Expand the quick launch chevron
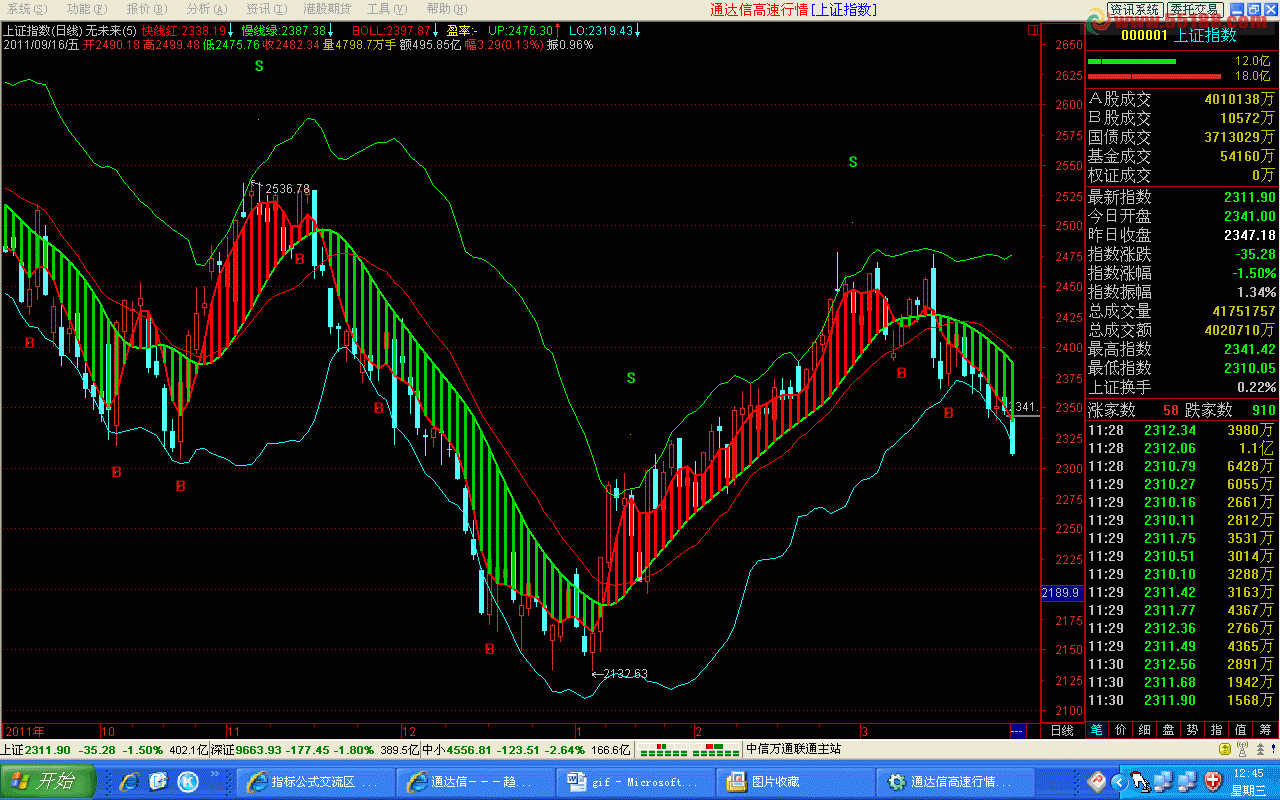Image resolution: width=1280 pixels, height=800 pixels. [214, 774]
